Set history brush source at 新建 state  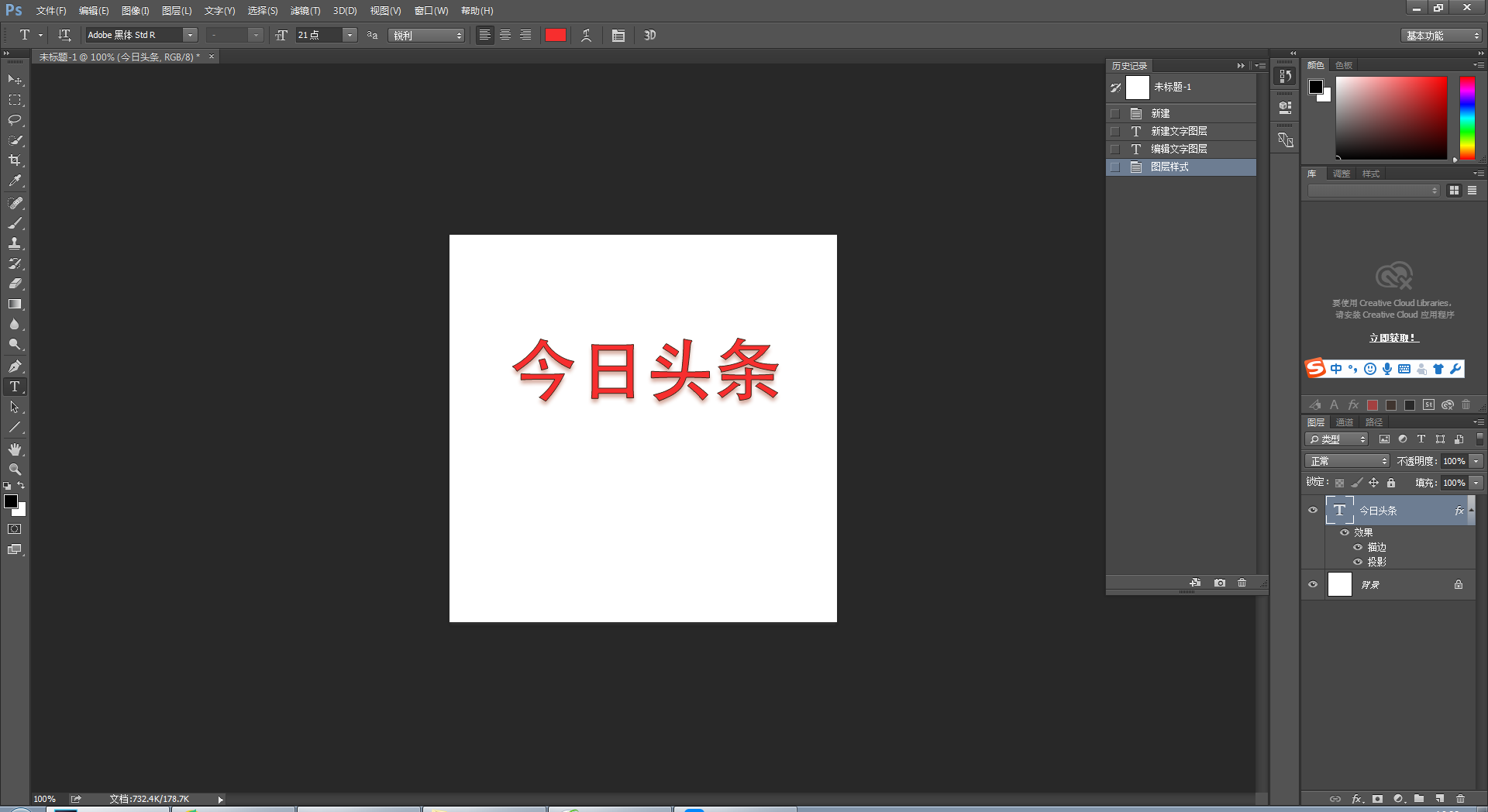click(1115, 113)
